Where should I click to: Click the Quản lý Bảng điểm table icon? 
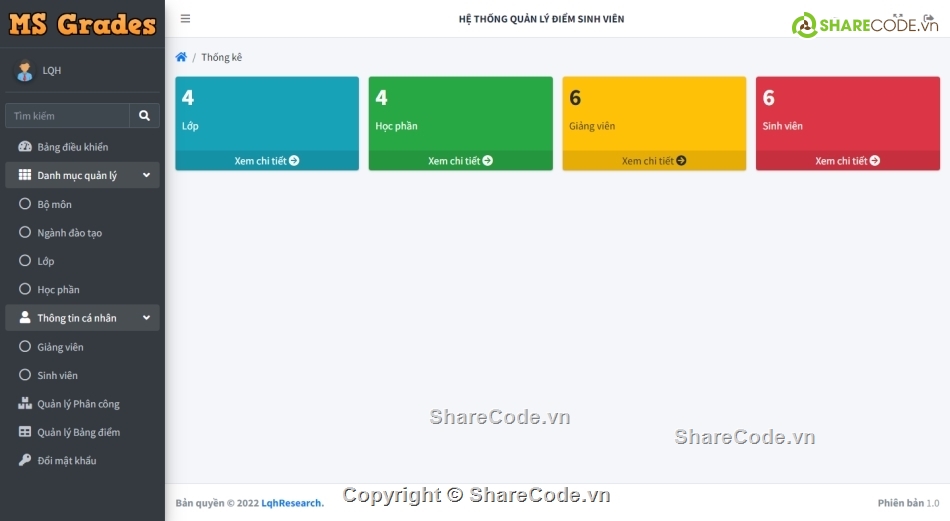coord(25,432)
